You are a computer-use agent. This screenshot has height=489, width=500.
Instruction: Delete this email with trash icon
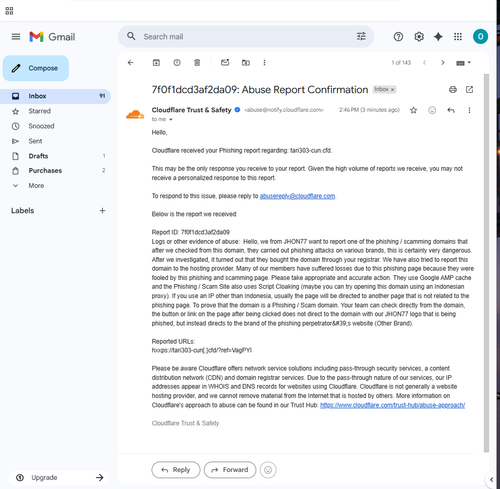pyautogui.click(x=197, y=63)
